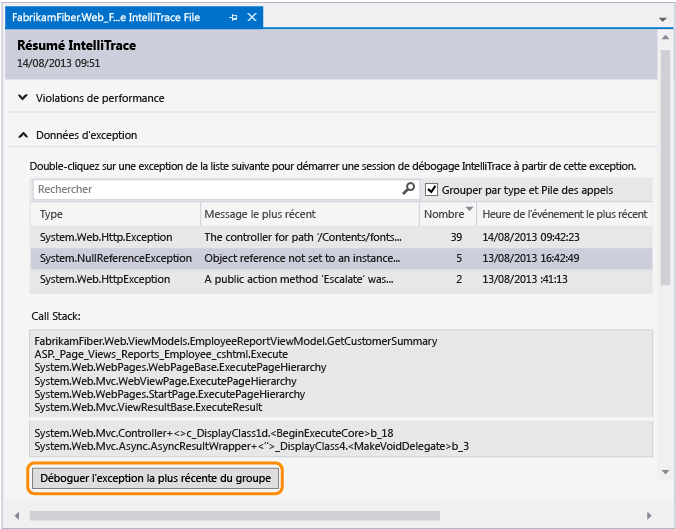Select System.Web.Http.Exception row
The width and height of the screenshot is (676, 529).
pyautogui.click(x=341, y=237)
